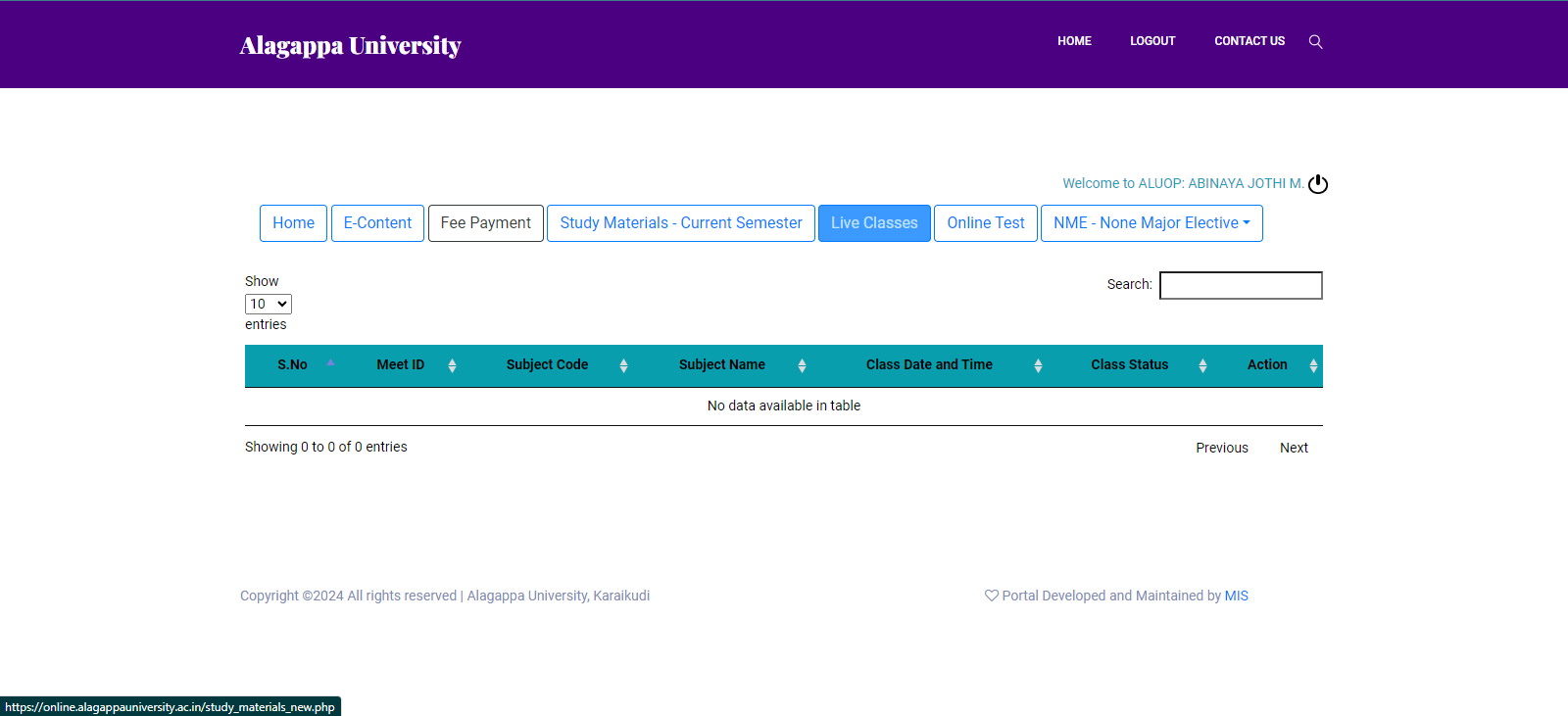Viewport: 1568px width, 716px height.
Task: Sort table by S.No column arrow
Action: click(x=330, y=363)
